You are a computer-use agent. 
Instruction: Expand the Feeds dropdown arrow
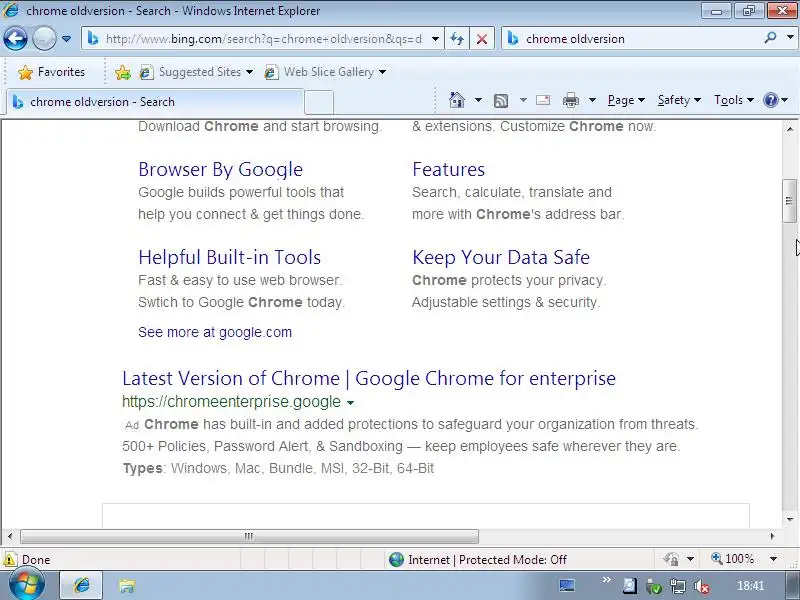(523, 100)
